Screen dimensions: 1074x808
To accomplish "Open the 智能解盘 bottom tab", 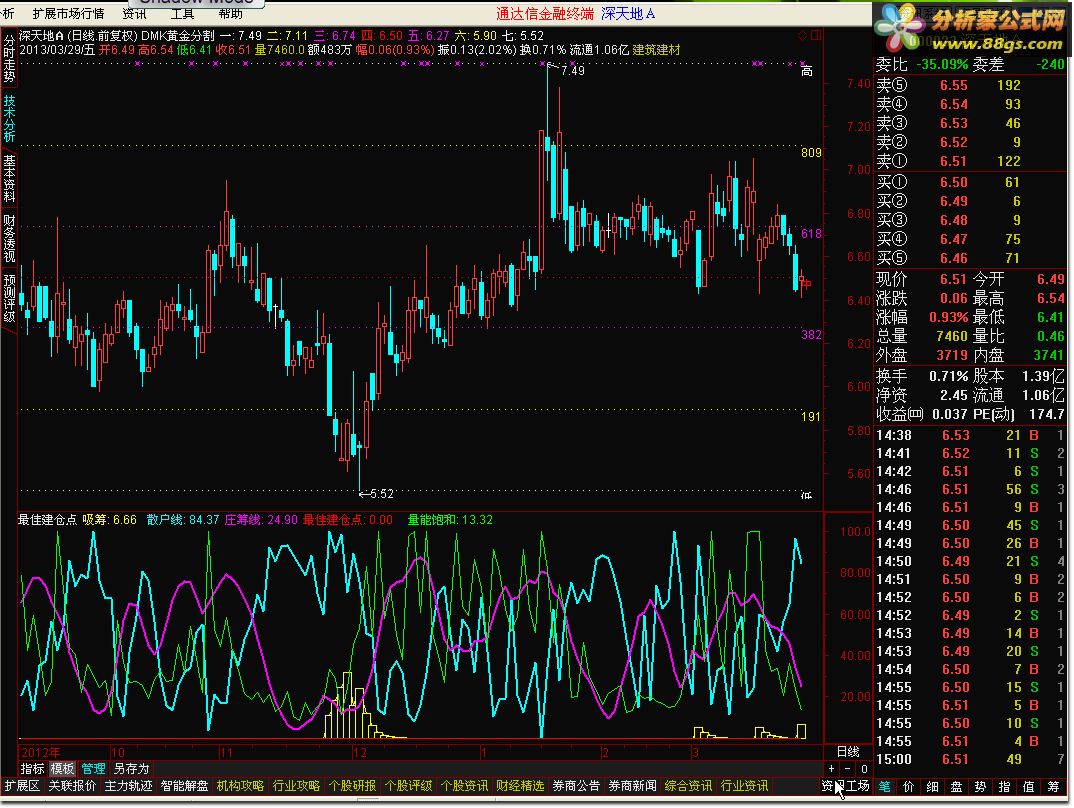I will coord(184,786).
